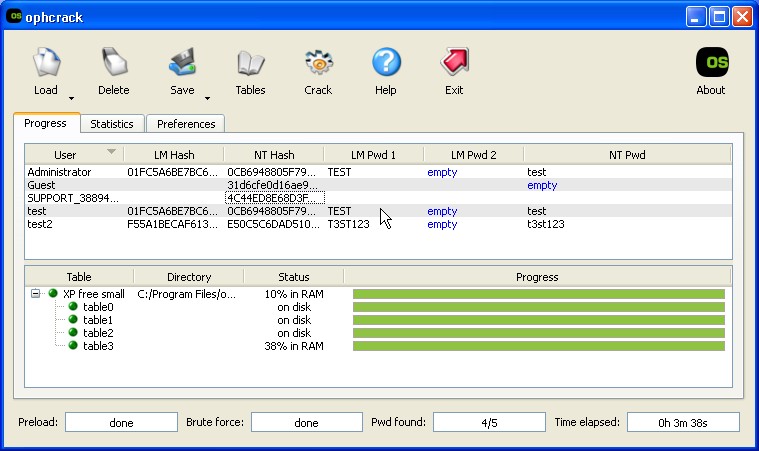The image size is (759, 451).
Task: Select the table0 tree item
Action: 98,307
